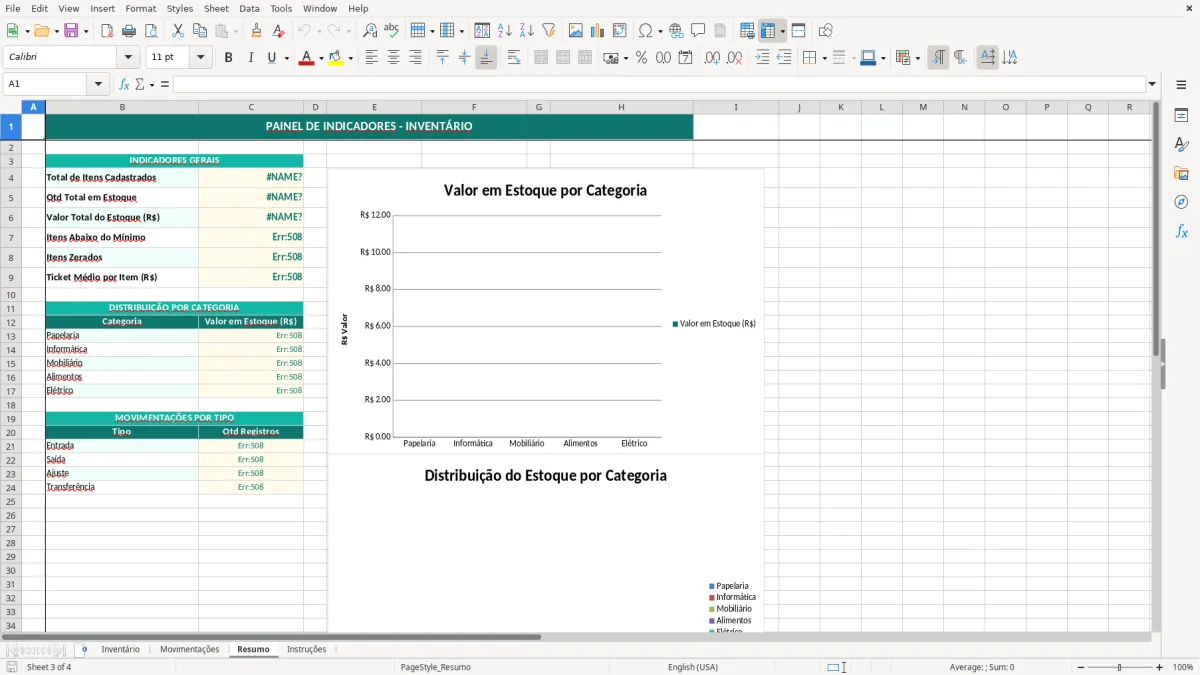Click the Print icon

coord(129,31)
